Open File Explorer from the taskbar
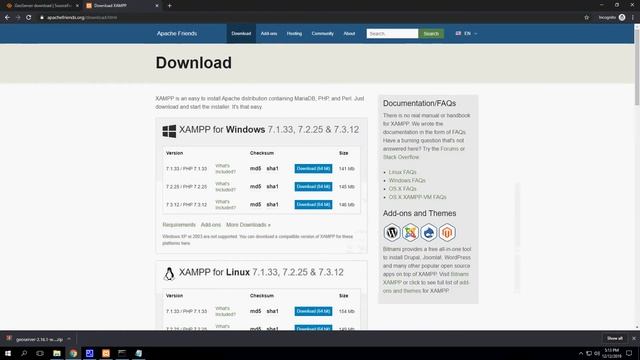Screen dimensions: 640x360 click(57, 353)
